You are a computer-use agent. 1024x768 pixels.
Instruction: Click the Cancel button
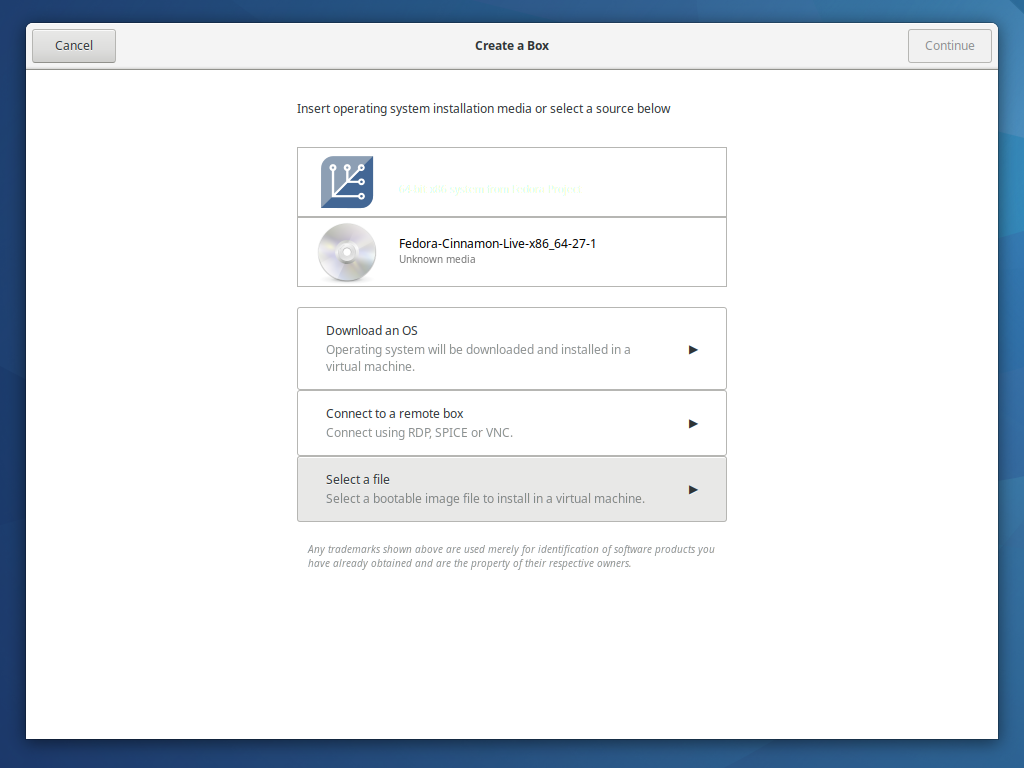[74, 46]
